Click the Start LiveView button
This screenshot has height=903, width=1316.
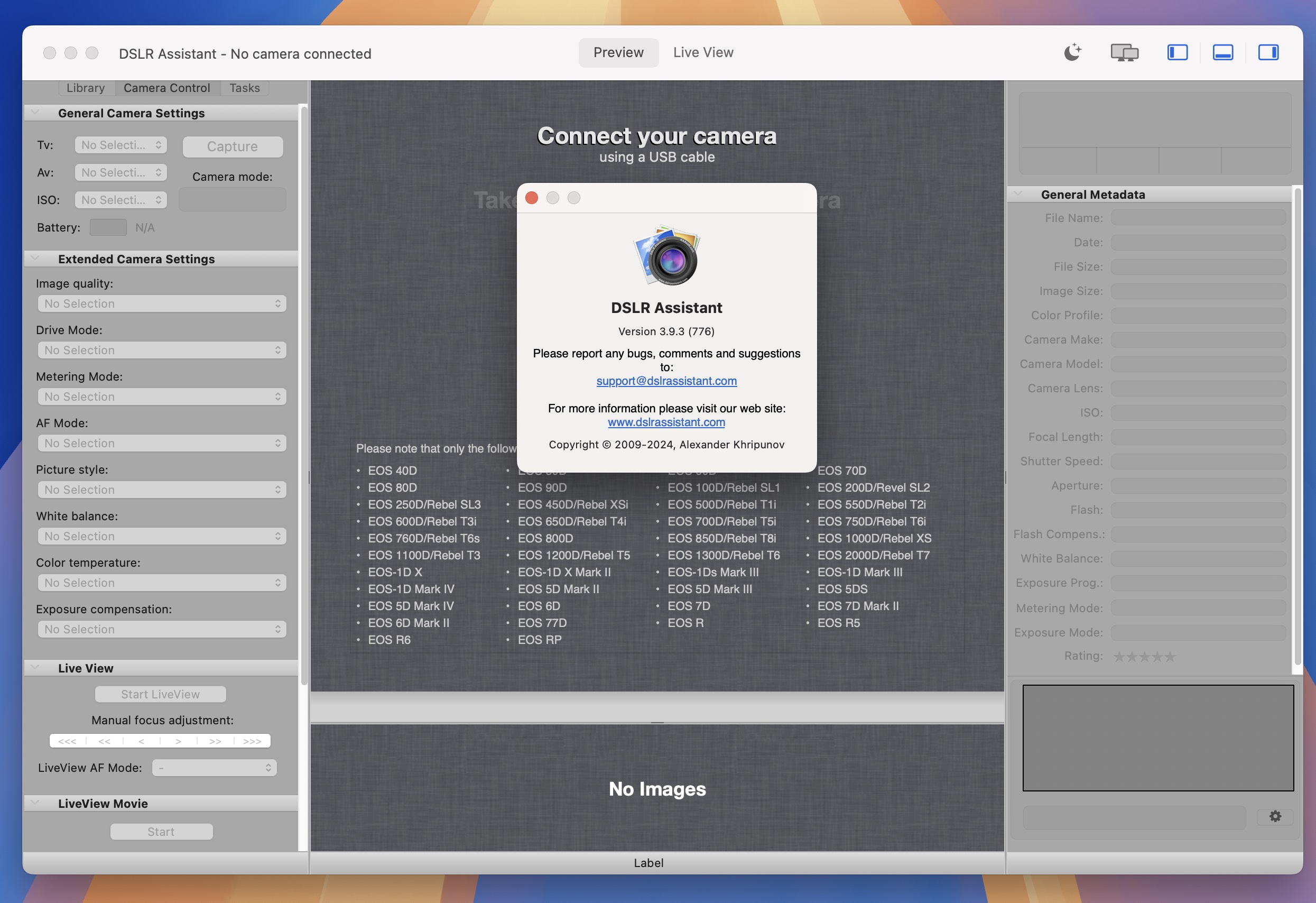[160, 693]
